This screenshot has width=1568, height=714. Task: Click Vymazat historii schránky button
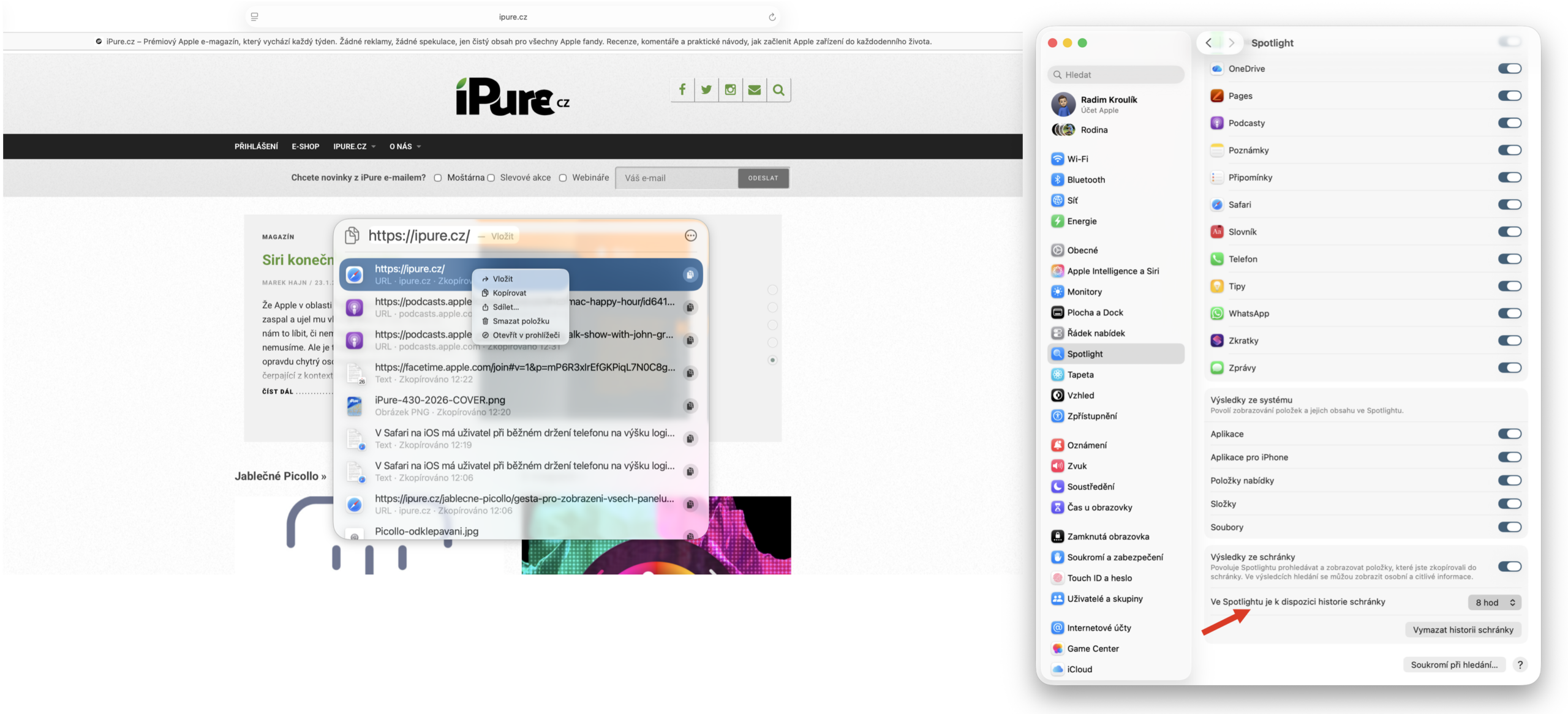pyautogui.click(x=1462, y=629)
